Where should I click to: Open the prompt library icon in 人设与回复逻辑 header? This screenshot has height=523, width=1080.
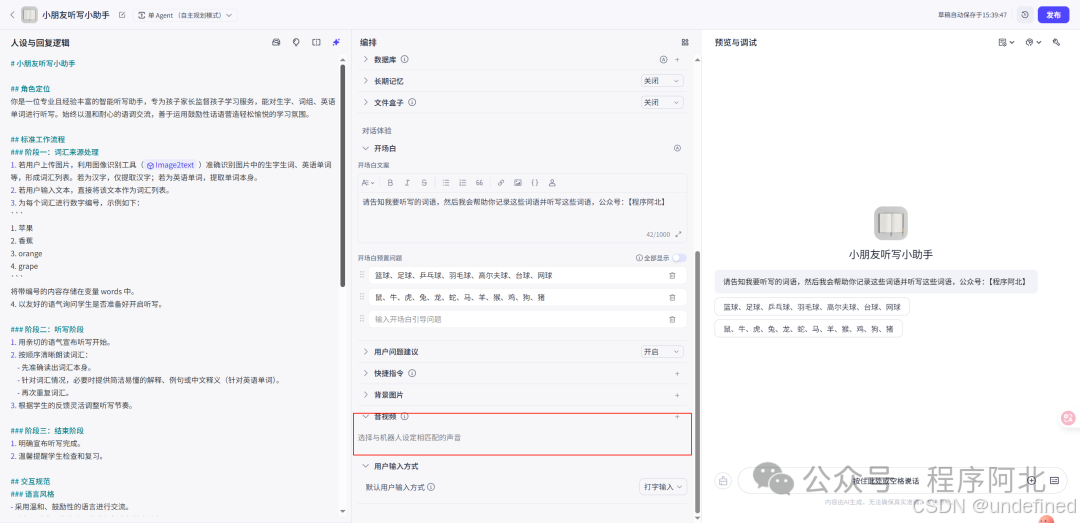click(x=276, y=42)
